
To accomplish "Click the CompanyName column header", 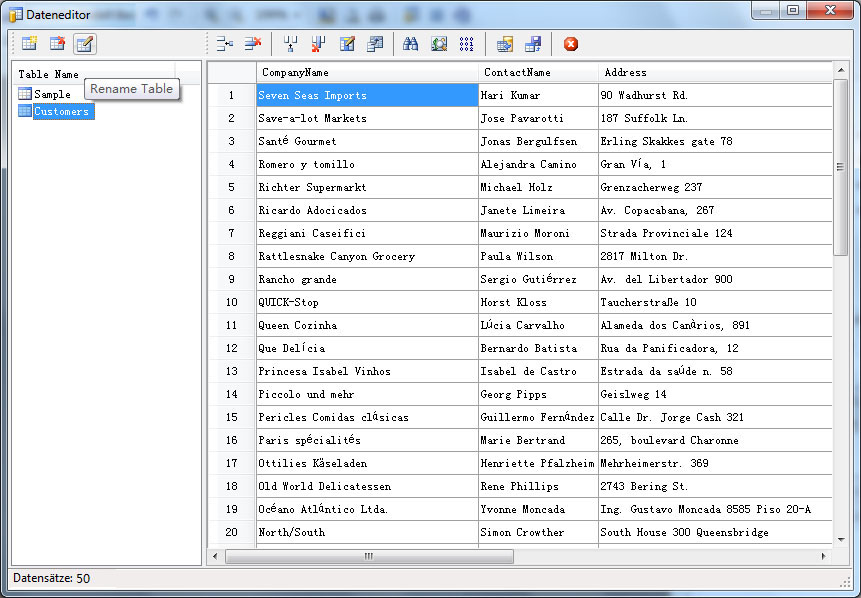I will (x=367, y=72).
